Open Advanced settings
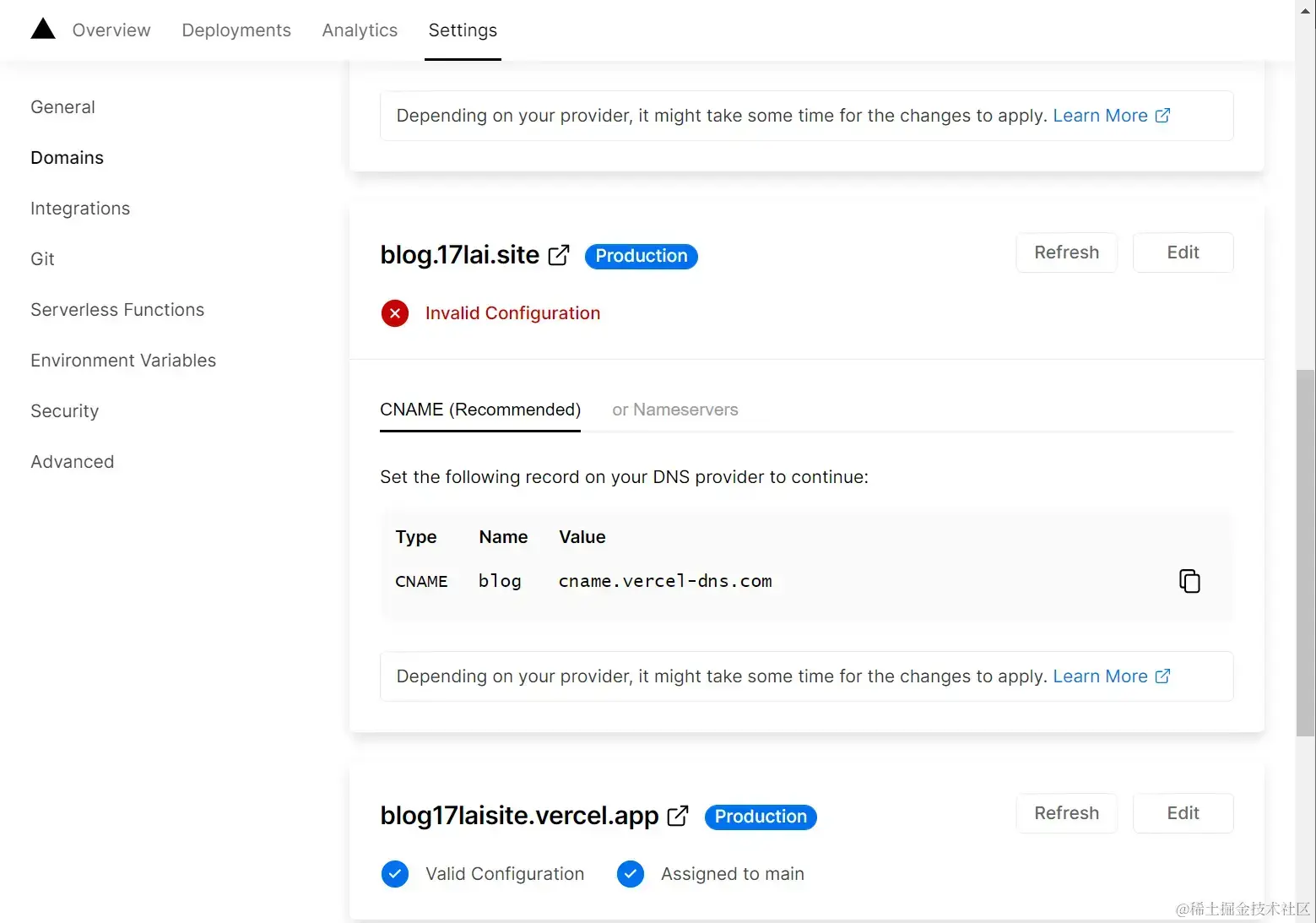Image resolution: width=1316 pixels, height=923 pixels. [73, 462]
